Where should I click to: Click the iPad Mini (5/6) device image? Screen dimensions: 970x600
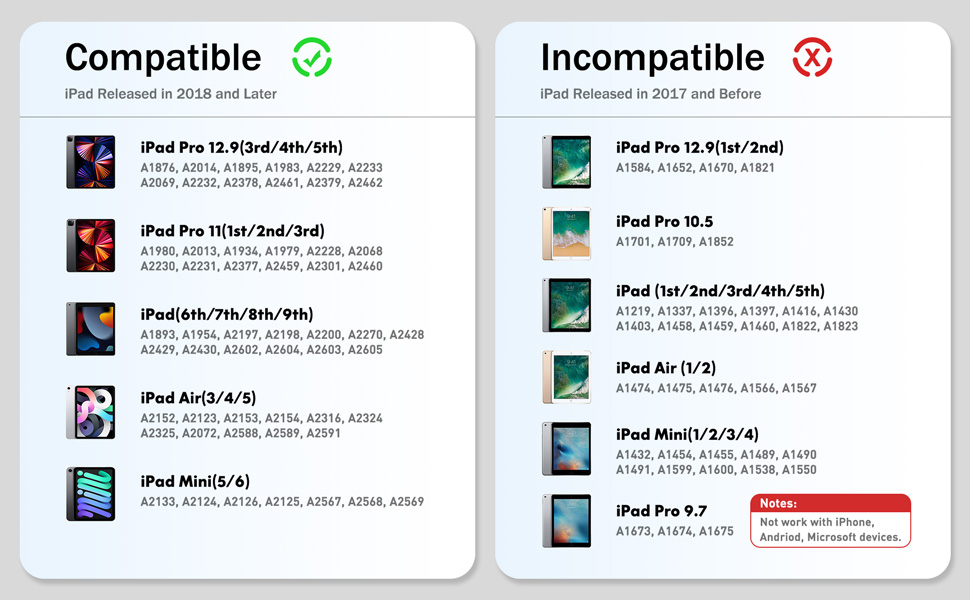[x=91, y=494]
